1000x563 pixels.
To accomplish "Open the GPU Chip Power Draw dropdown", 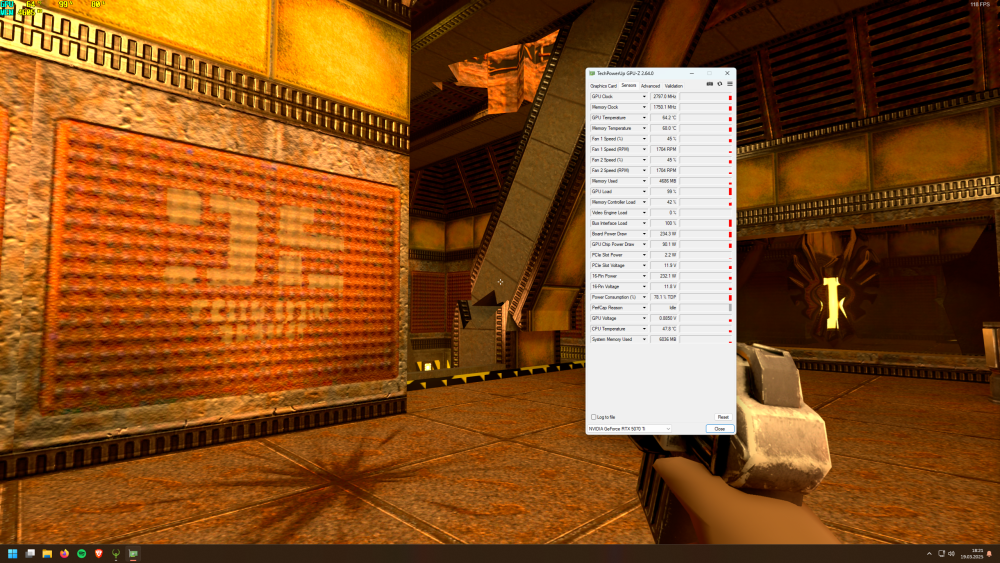I will click(644, 244).
